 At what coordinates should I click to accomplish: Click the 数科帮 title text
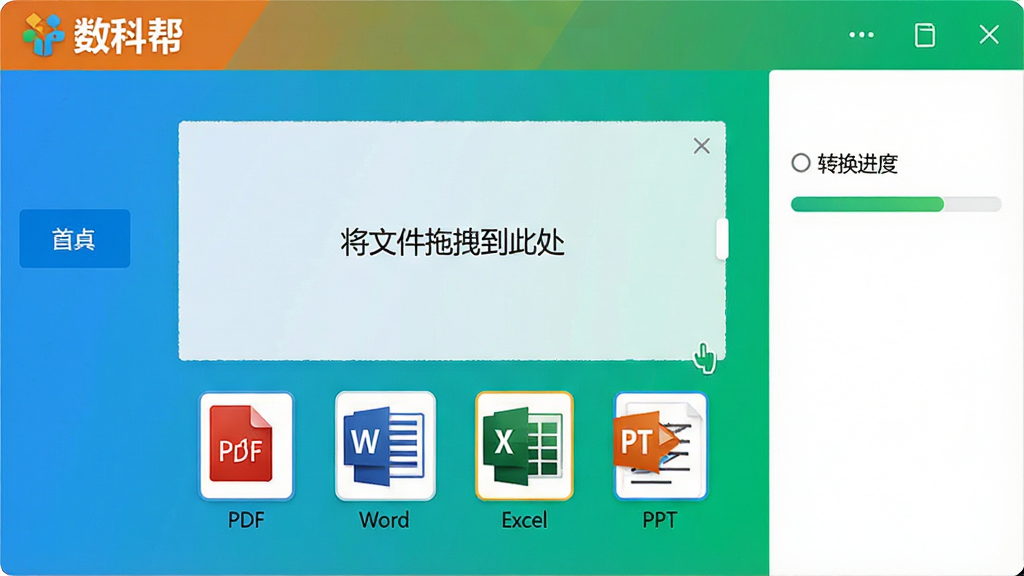click(128, 35)
